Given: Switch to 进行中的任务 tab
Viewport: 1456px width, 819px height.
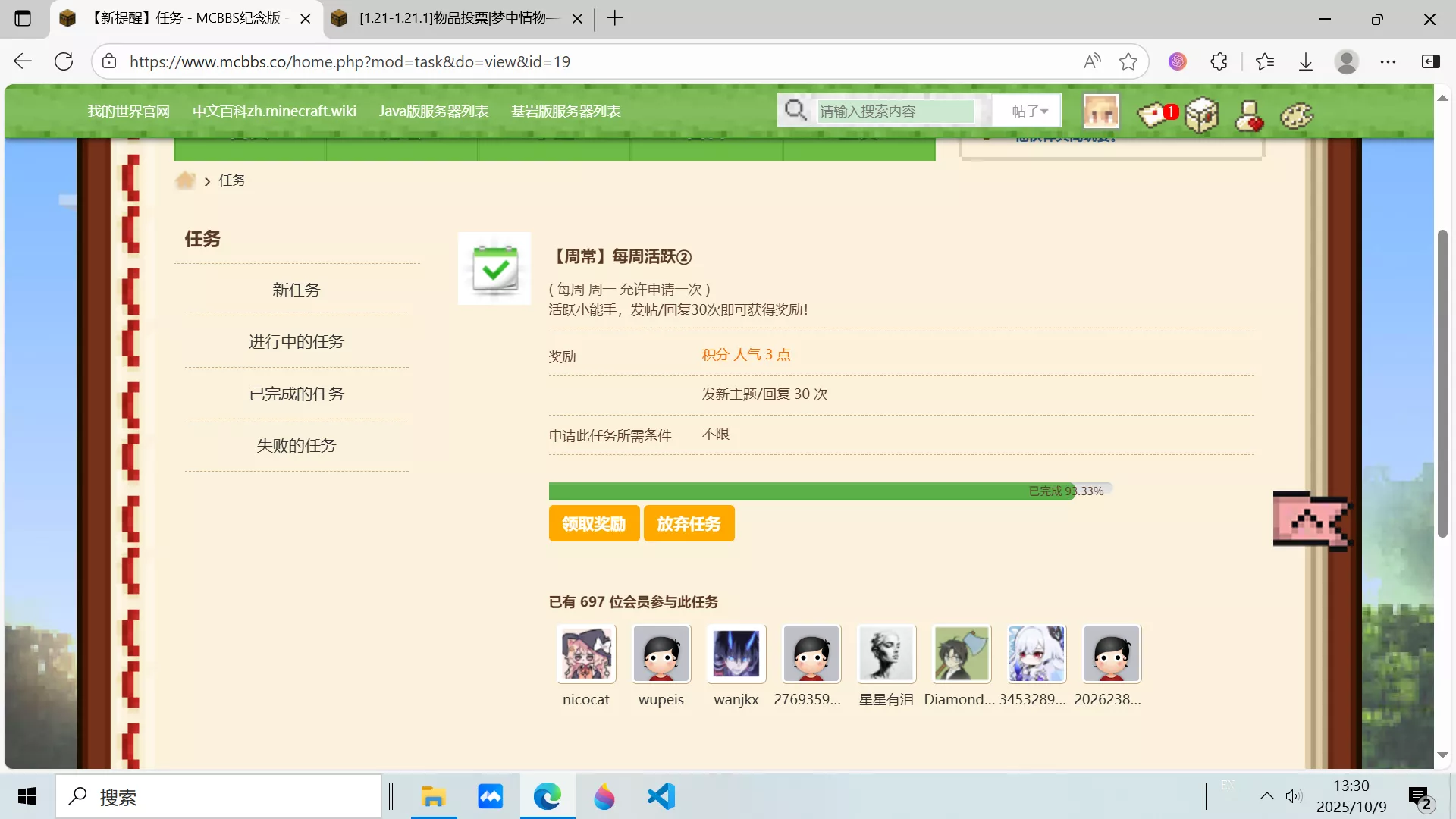Looking at the screenshot, I should coord(297,341).
